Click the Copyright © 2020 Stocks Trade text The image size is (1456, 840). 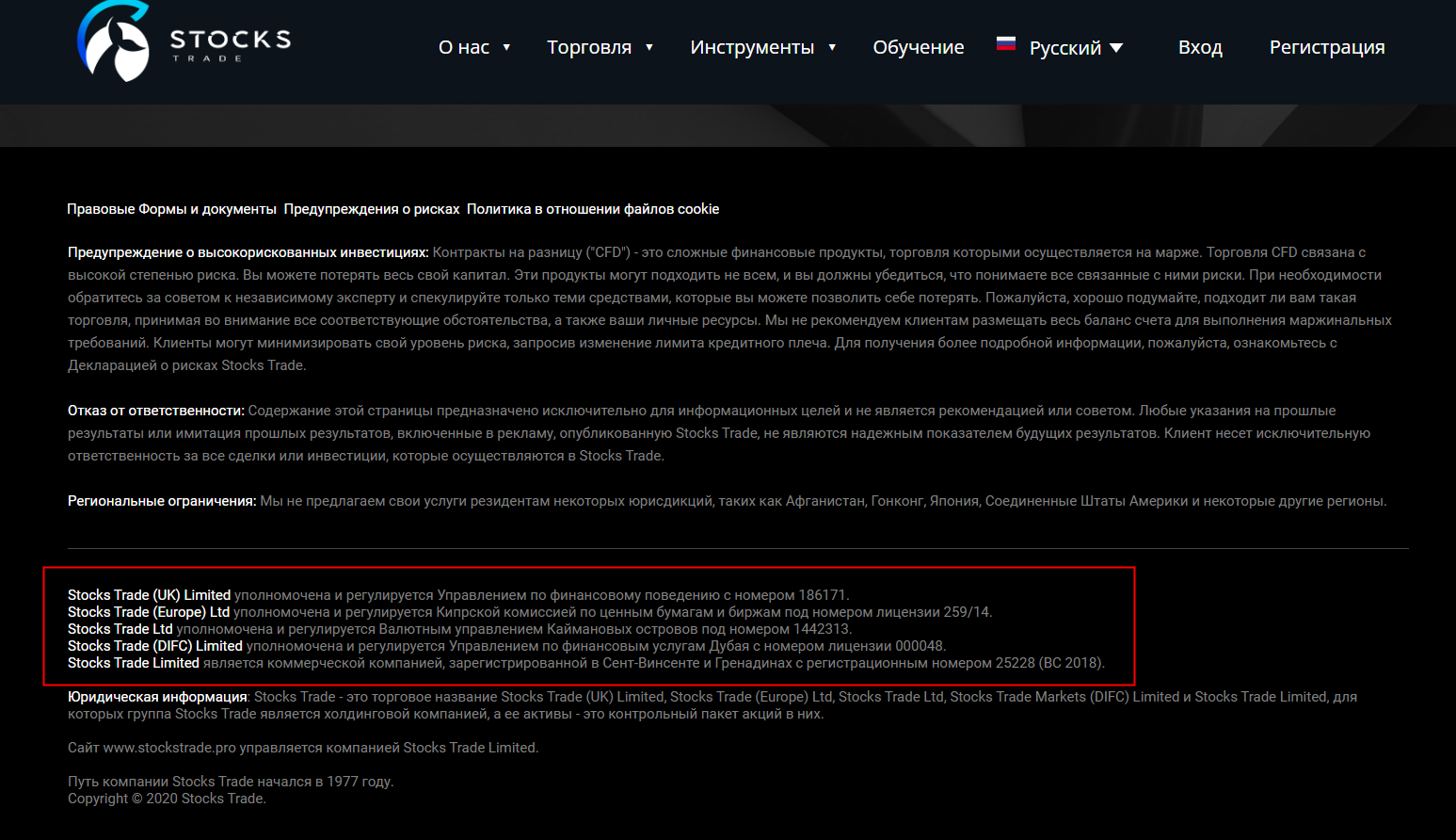[x=167, y=799]
